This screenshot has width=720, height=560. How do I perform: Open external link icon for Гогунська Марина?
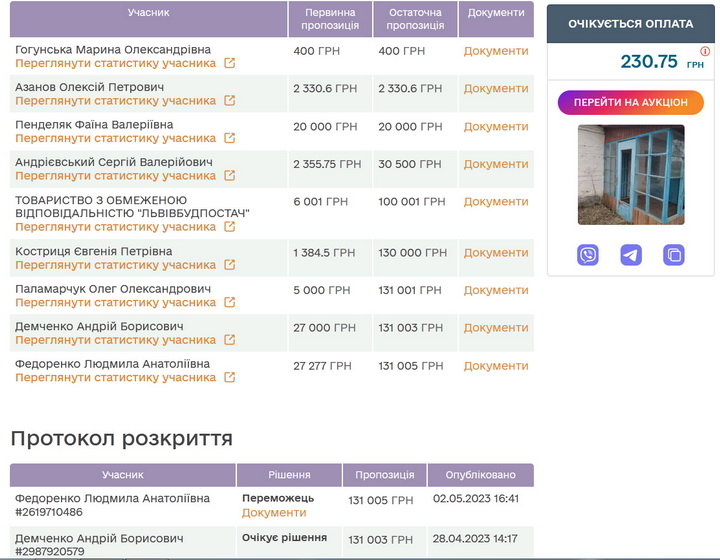tap(230, 63)
